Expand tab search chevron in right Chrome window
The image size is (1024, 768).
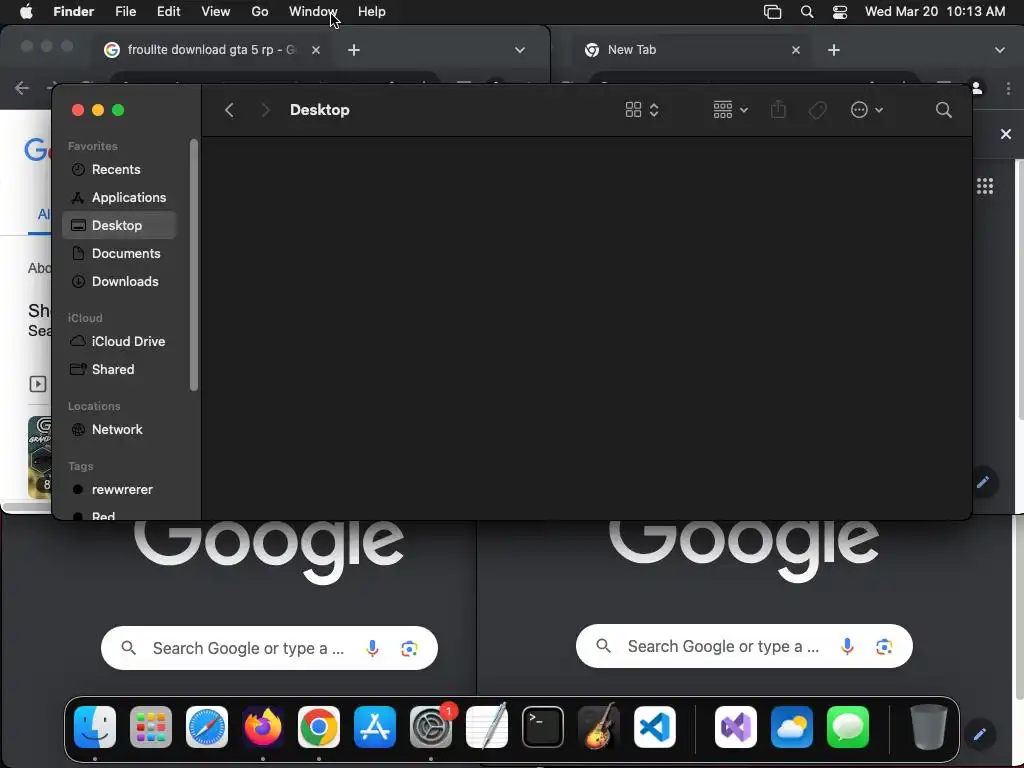point(1000,50)
